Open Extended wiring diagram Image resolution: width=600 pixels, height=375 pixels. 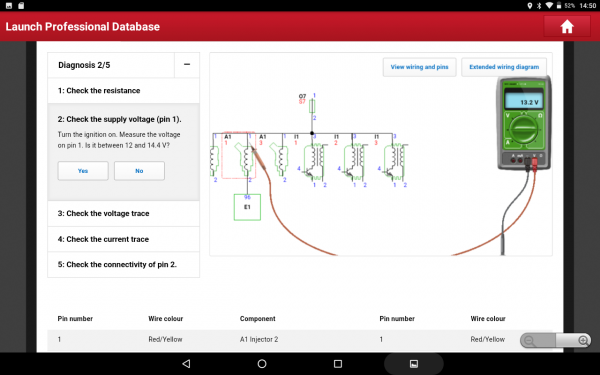click(x=504, y=67)
